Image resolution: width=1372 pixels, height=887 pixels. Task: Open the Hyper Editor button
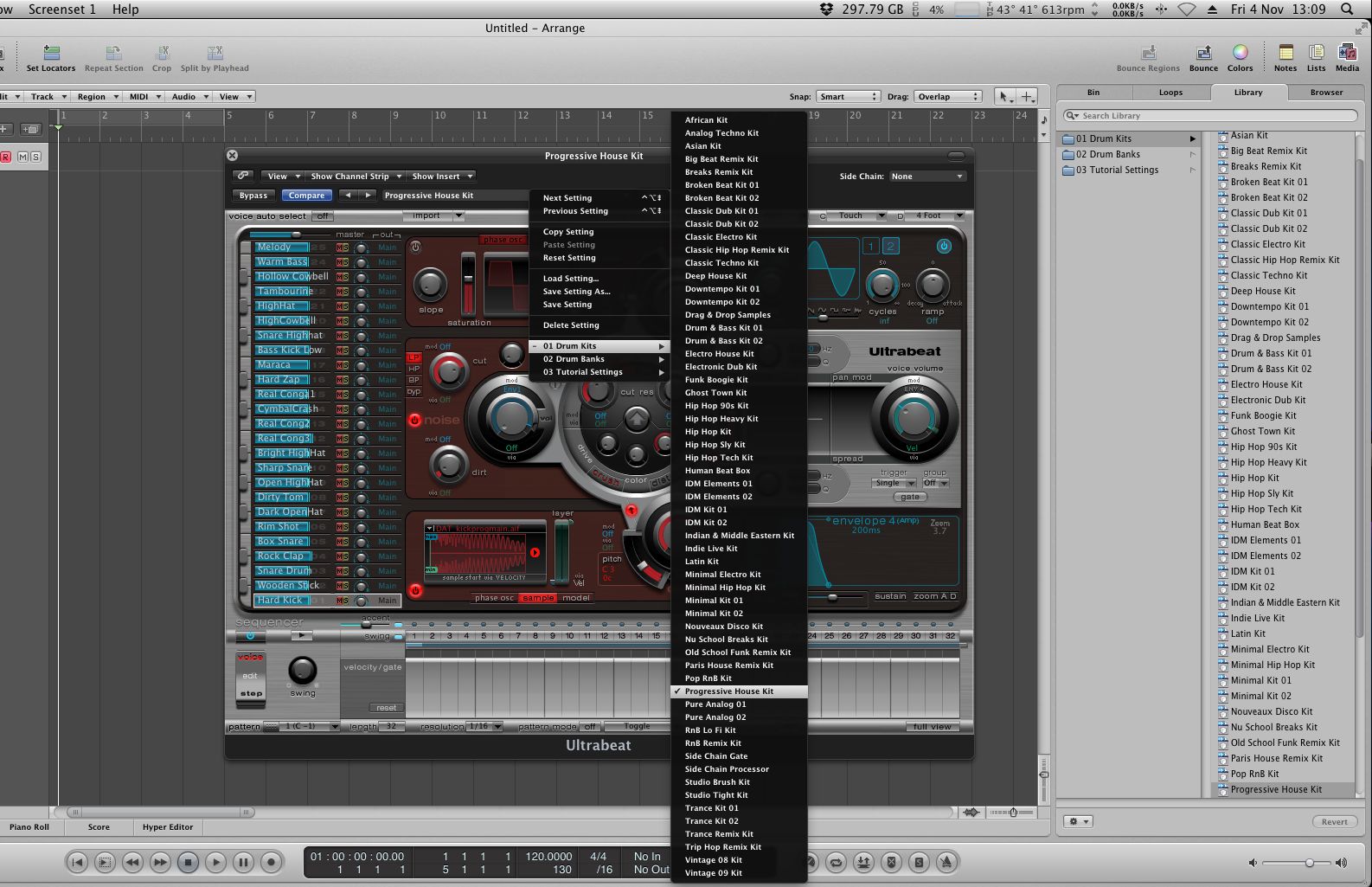click(x=168, y=827)
